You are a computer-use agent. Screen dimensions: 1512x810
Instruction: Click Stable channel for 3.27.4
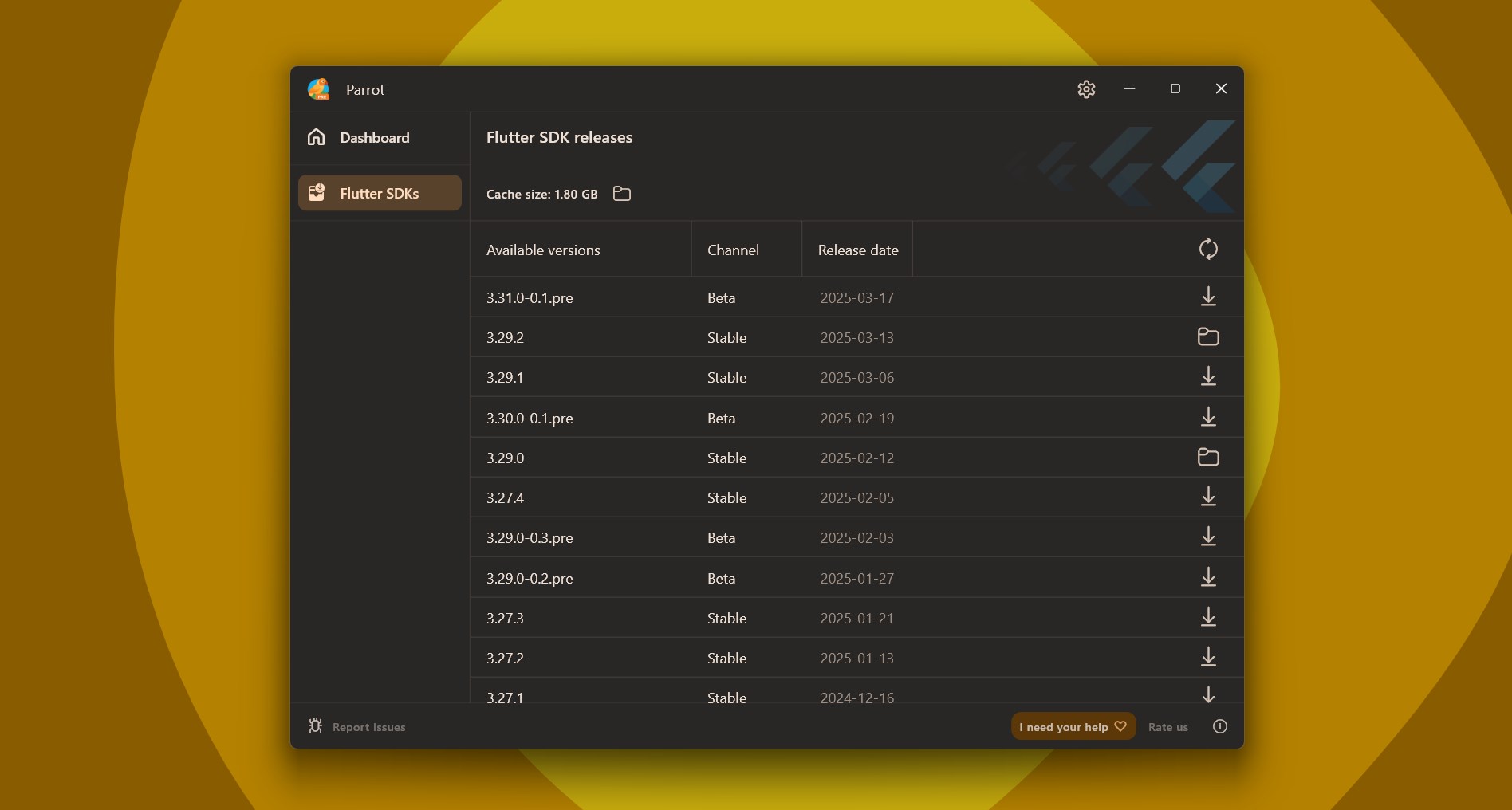pyautogui.click(x=726, y=498)
